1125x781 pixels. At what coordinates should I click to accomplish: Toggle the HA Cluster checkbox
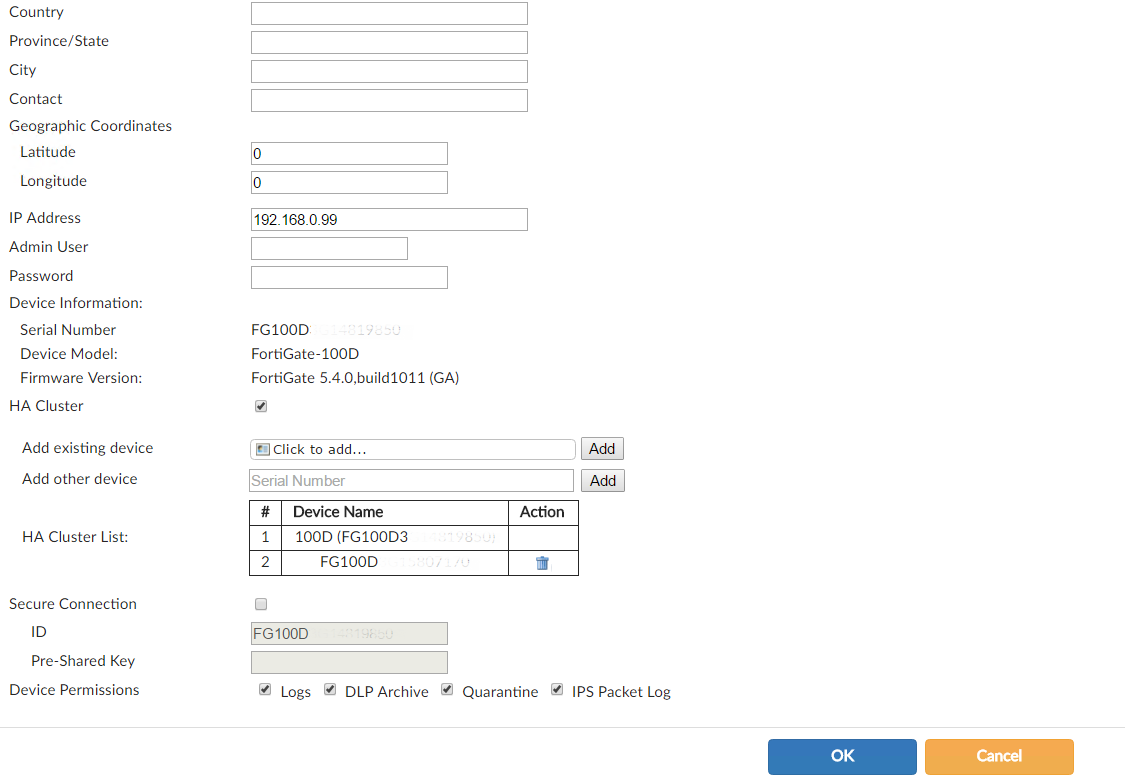pyautogui.click(x=261, y=406)
